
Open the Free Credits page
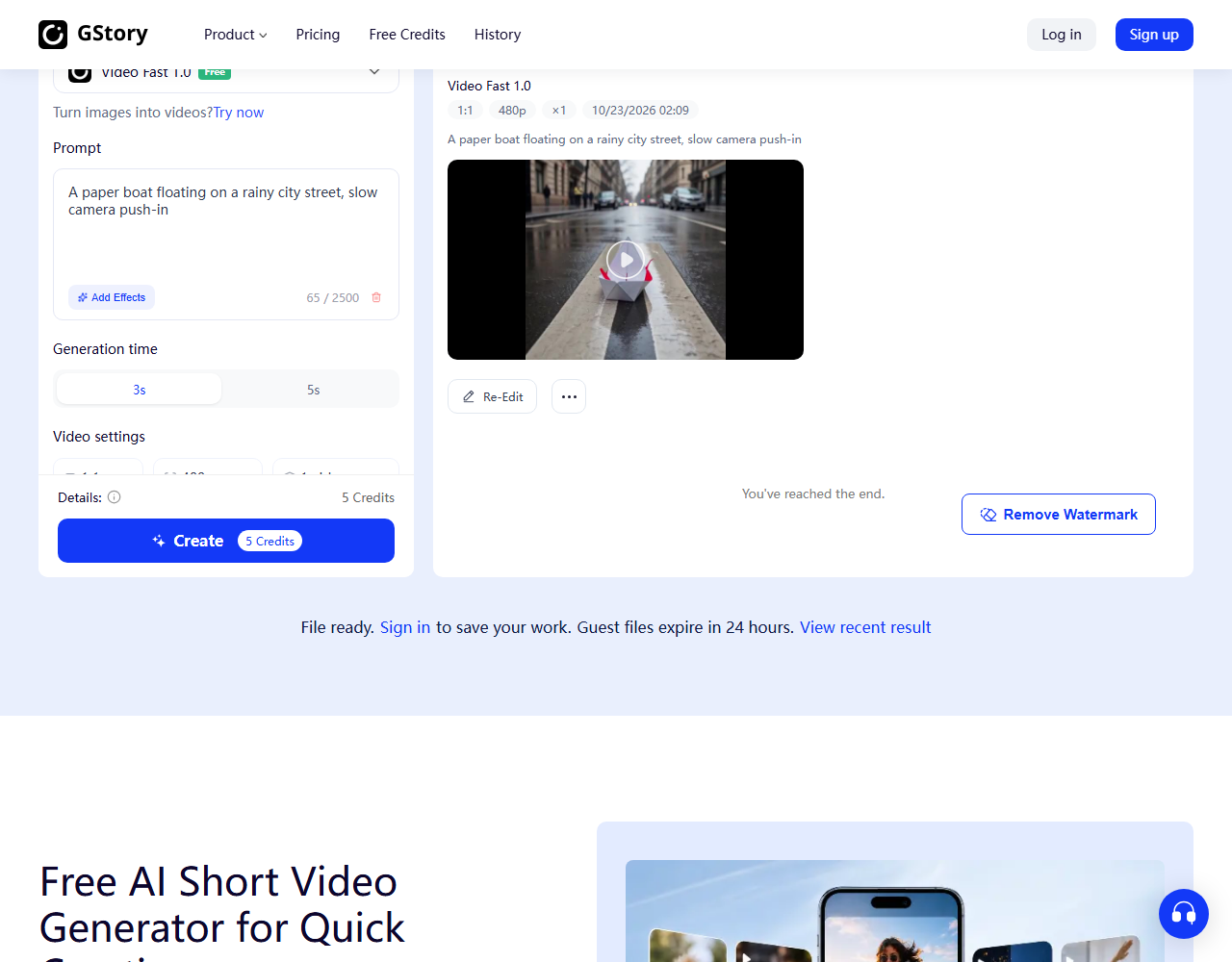point(407,35)
